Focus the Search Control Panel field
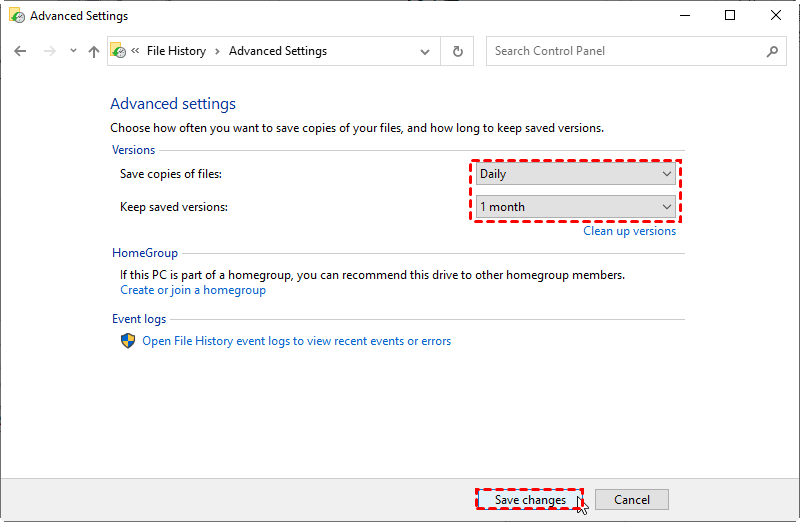 625,51
